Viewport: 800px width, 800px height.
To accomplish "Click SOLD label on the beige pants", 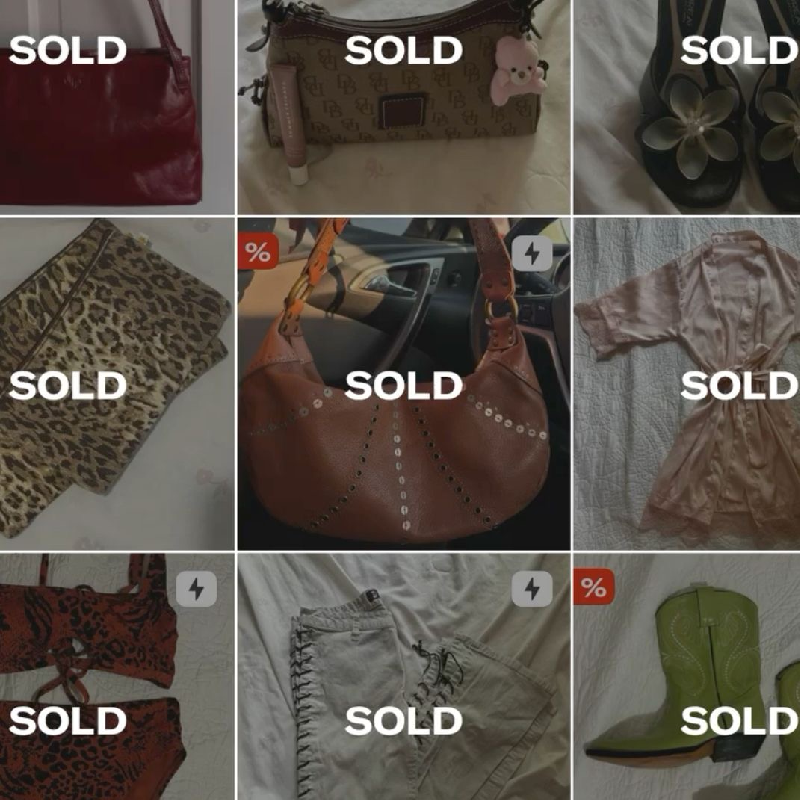I will point(404,721).
